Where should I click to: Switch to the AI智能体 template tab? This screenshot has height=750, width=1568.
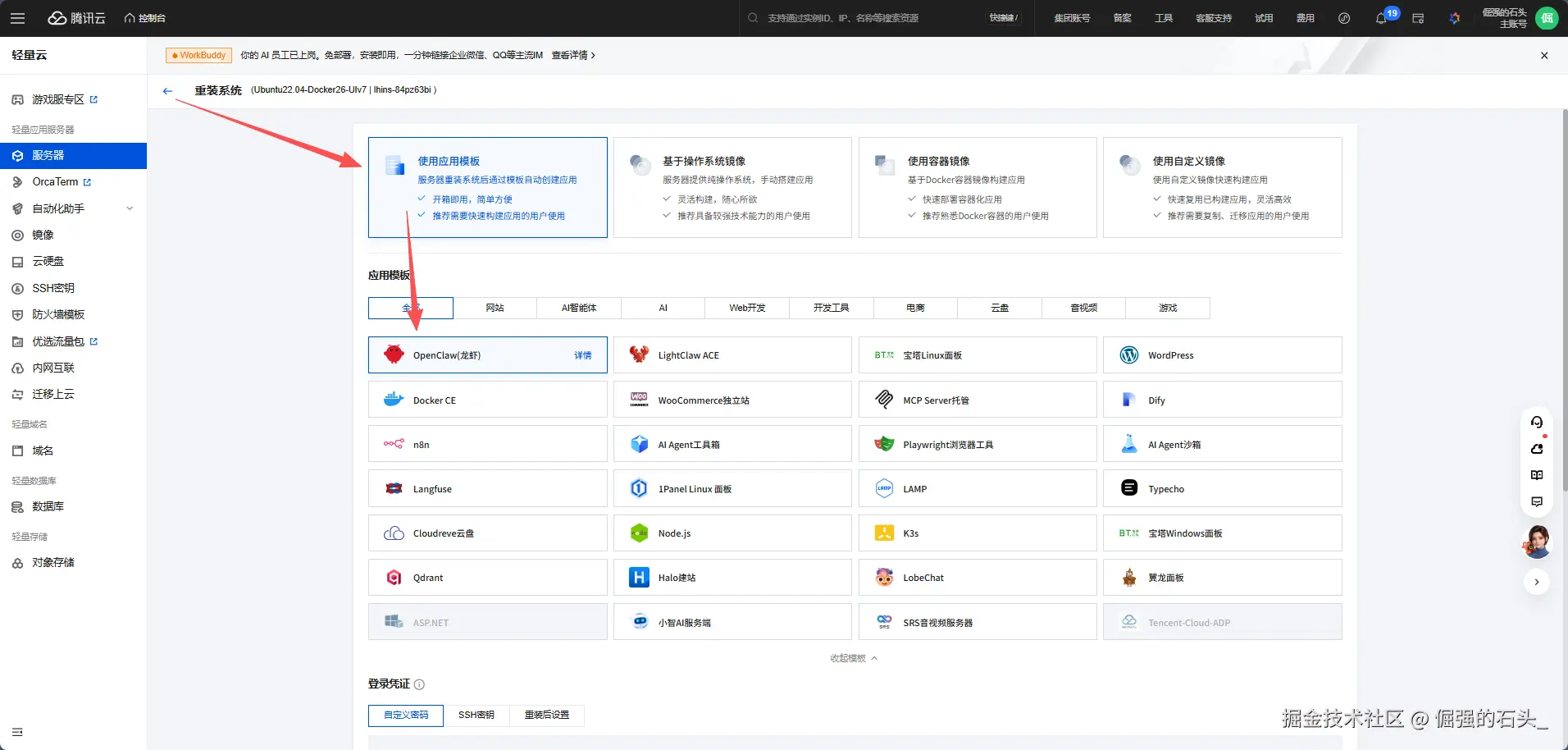point(579,308)
